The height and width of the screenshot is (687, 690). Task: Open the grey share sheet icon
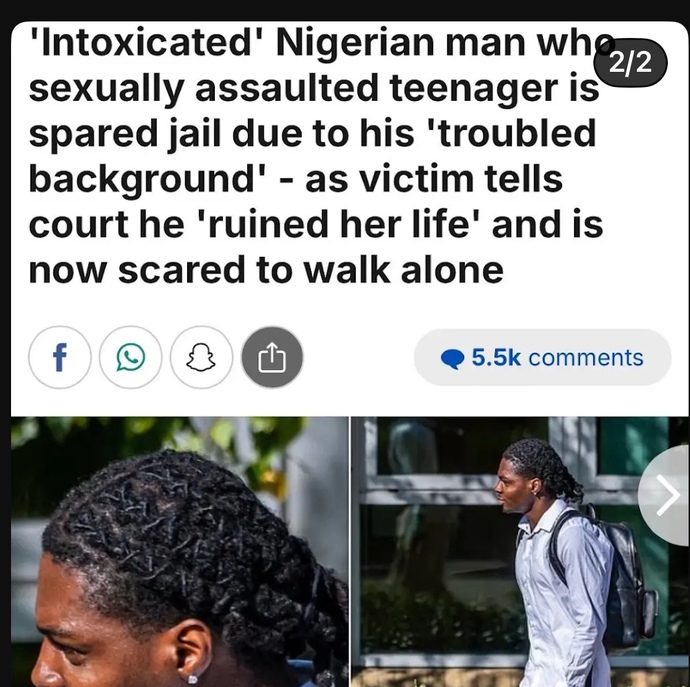point(272,357)
